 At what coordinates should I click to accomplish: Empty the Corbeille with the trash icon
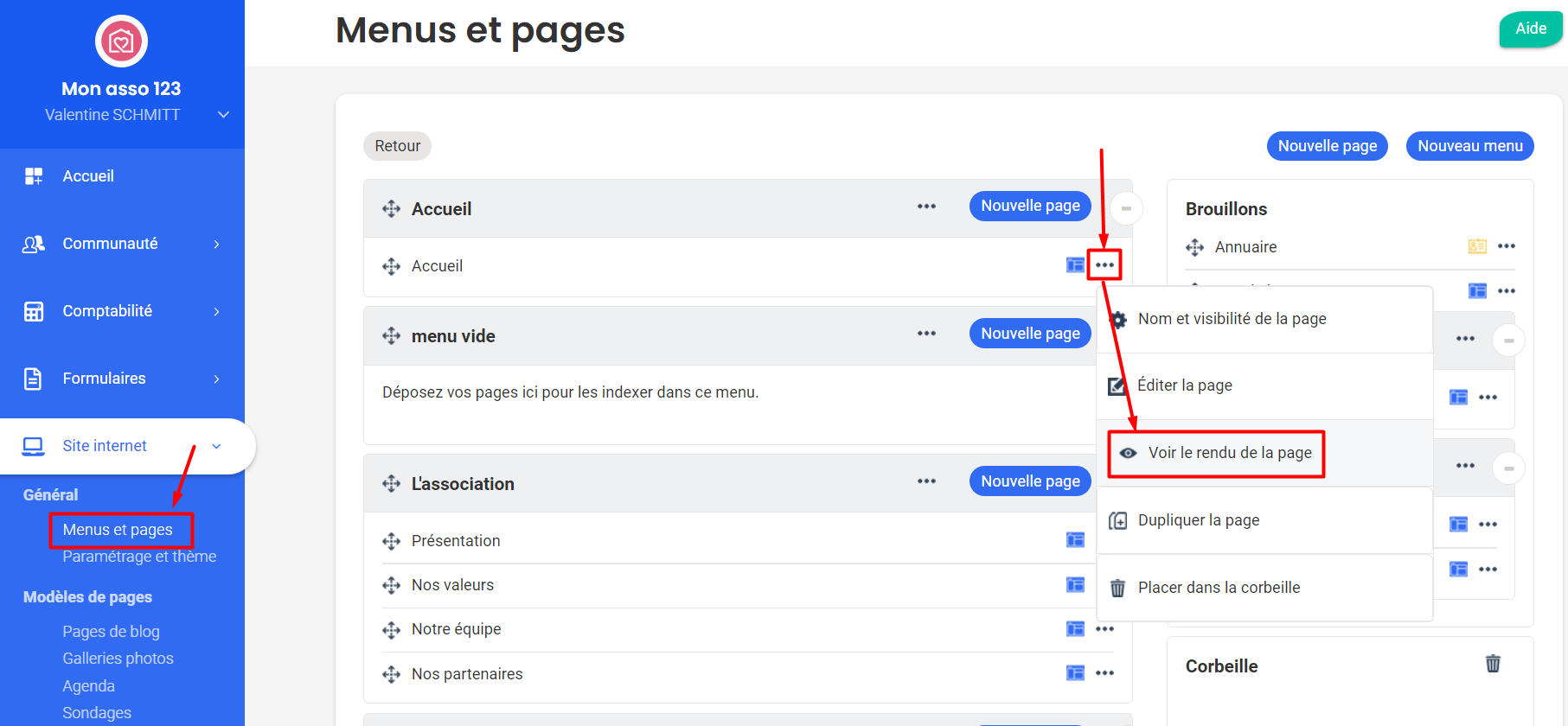(x=1493, y=664)
